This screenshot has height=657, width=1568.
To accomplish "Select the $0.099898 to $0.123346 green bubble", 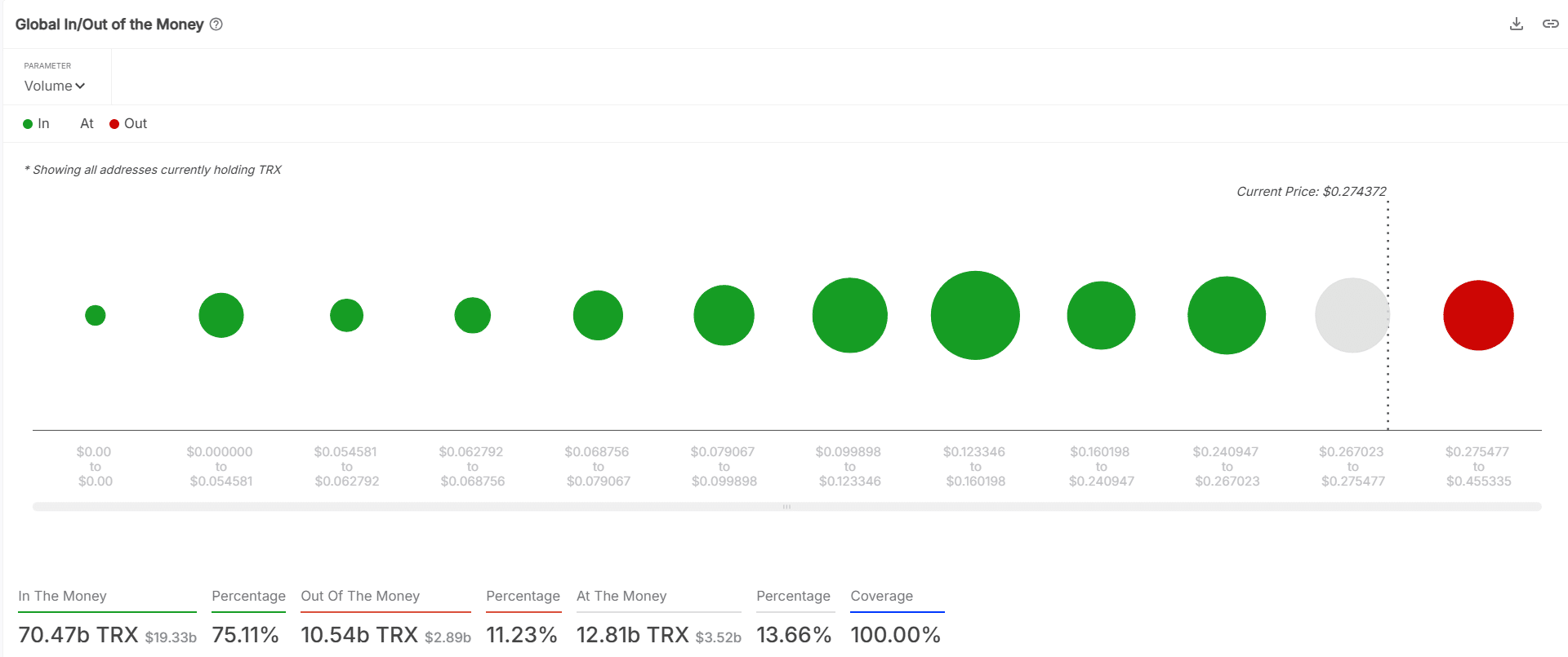I will (x=849, y=315).
